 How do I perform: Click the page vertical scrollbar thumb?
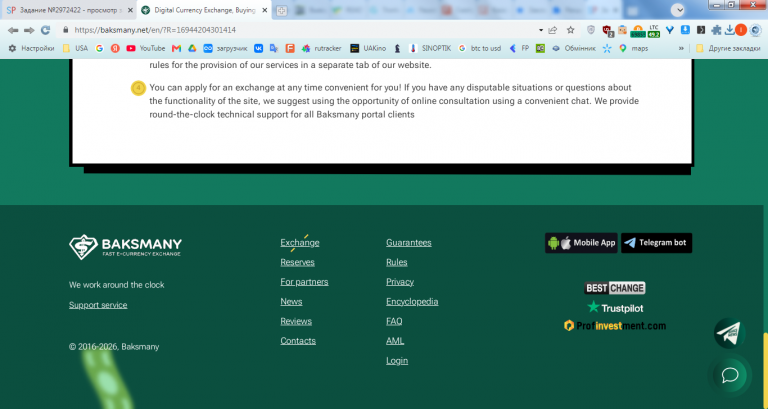click(x=765, y=369)
